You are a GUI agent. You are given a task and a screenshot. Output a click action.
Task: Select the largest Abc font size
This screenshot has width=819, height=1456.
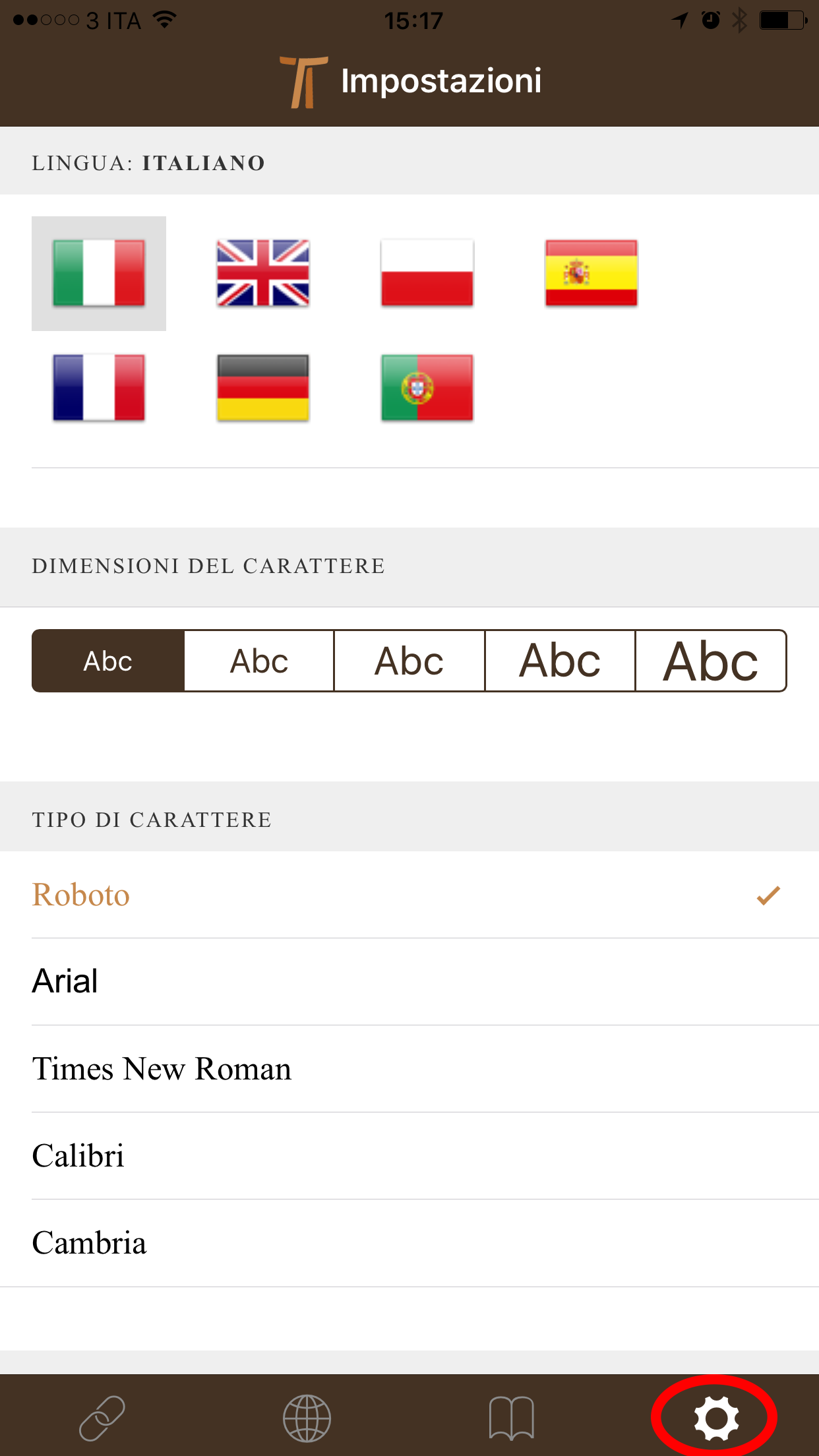pyautogui.click(x=711, y=661)
